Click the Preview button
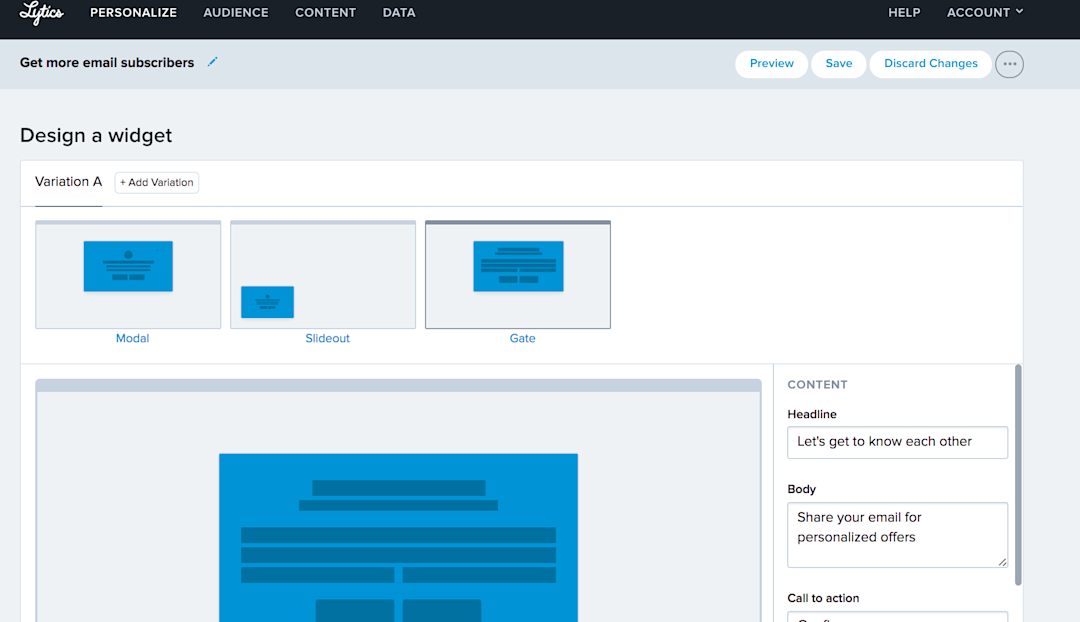1080x622 pixels. [771, 63]
